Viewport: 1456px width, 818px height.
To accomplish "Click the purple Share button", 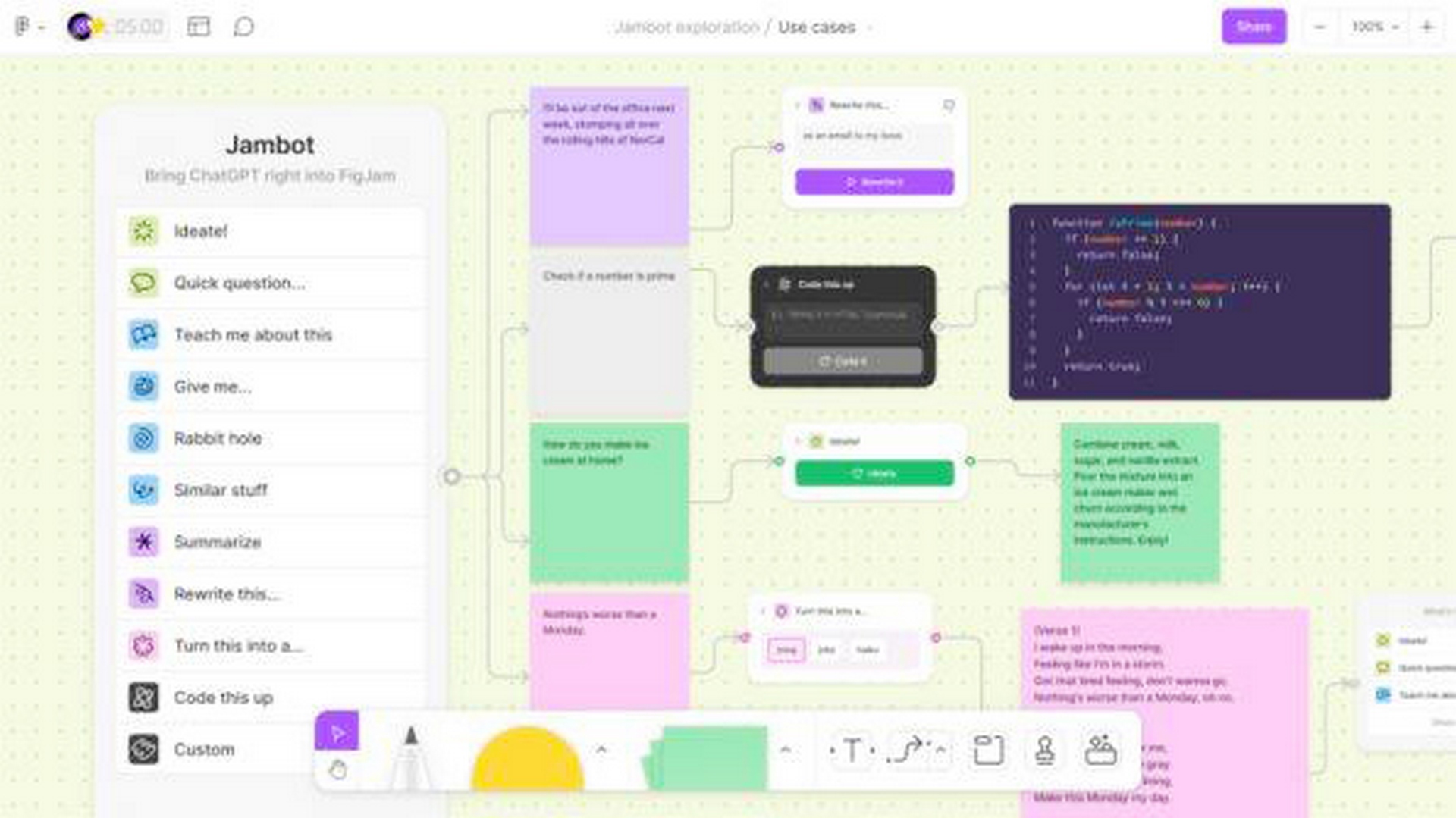I will [1254, 27].
